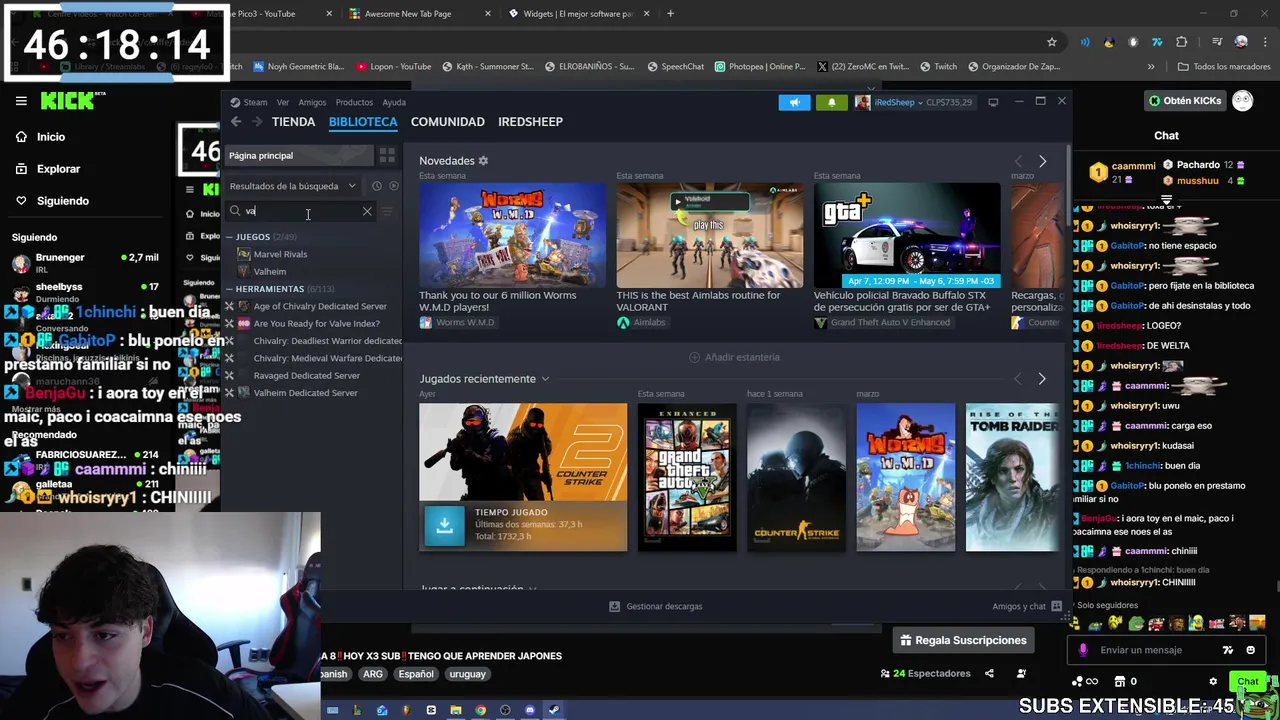Click the Steam icon in the taskbar
1280x720 pixels.
[x=554, y=710]
